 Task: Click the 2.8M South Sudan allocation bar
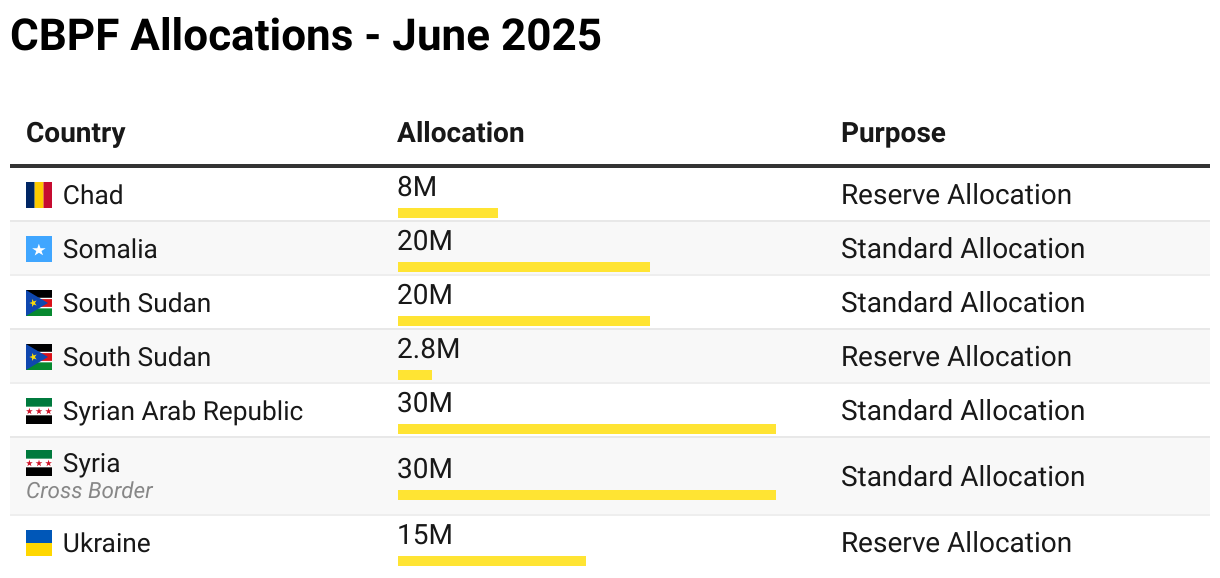click(x=415, y=375)
